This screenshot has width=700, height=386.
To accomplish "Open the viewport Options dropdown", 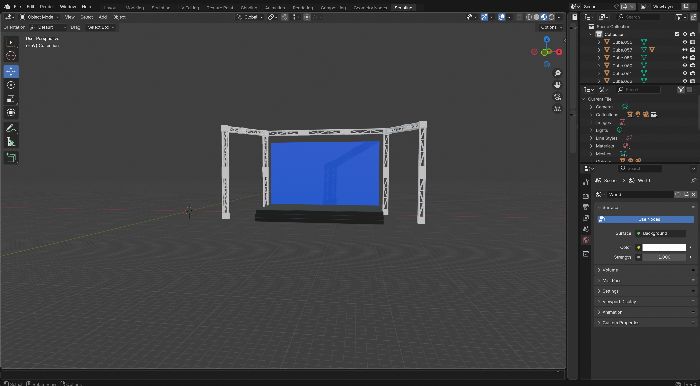I will 550,27.
